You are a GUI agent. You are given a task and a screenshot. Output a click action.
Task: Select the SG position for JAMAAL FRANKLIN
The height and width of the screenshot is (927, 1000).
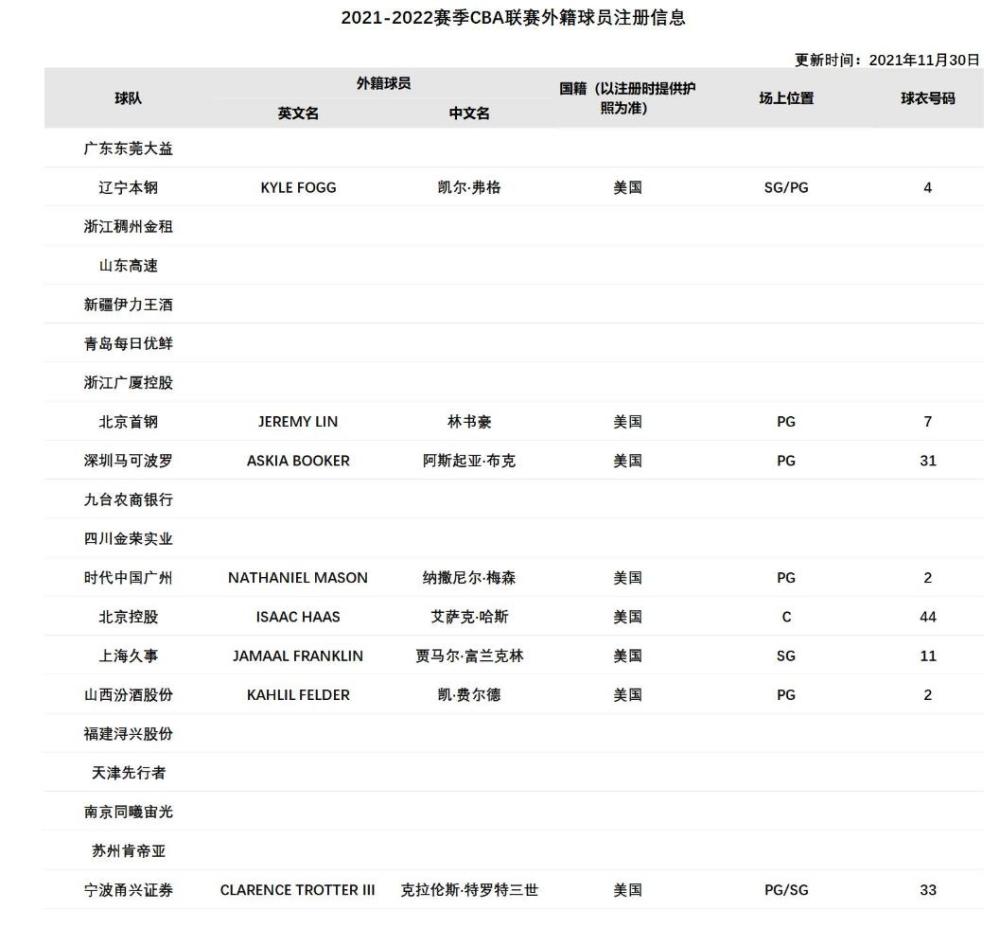[786, 655]
